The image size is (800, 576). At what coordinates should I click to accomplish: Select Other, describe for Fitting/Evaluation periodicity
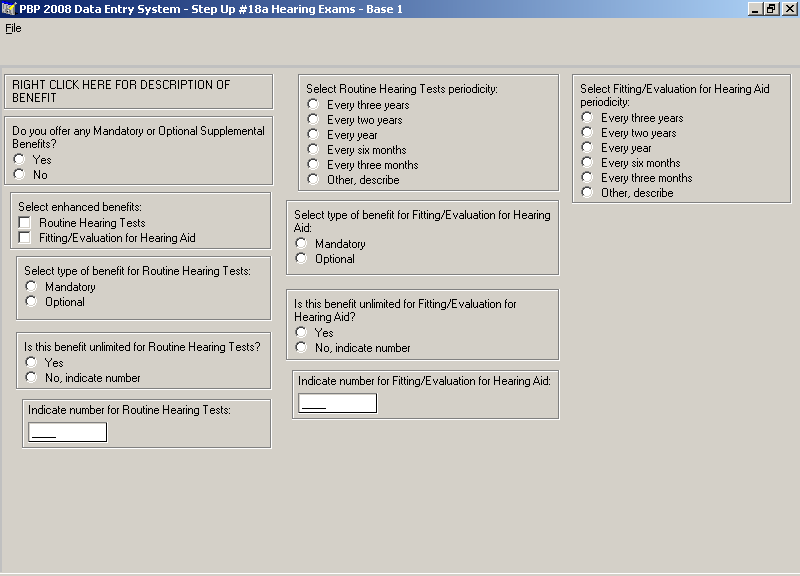(x=587, y=192)
